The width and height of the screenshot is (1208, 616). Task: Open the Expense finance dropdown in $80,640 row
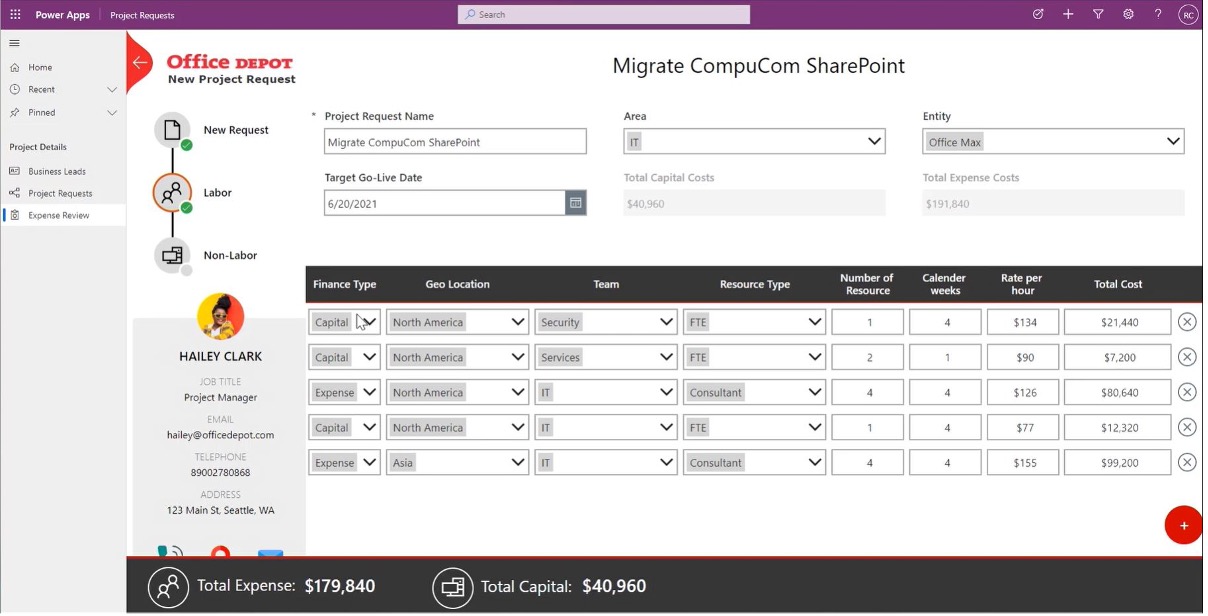coord(344,392)
